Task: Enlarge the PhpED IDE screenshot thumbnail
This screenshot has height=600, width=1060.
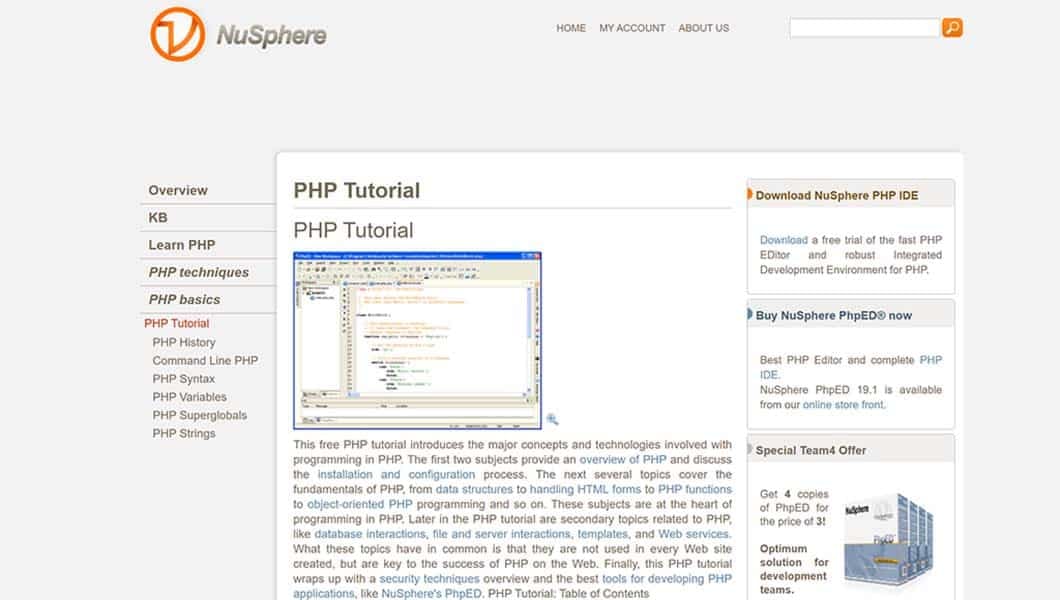Action: point(417,341)
